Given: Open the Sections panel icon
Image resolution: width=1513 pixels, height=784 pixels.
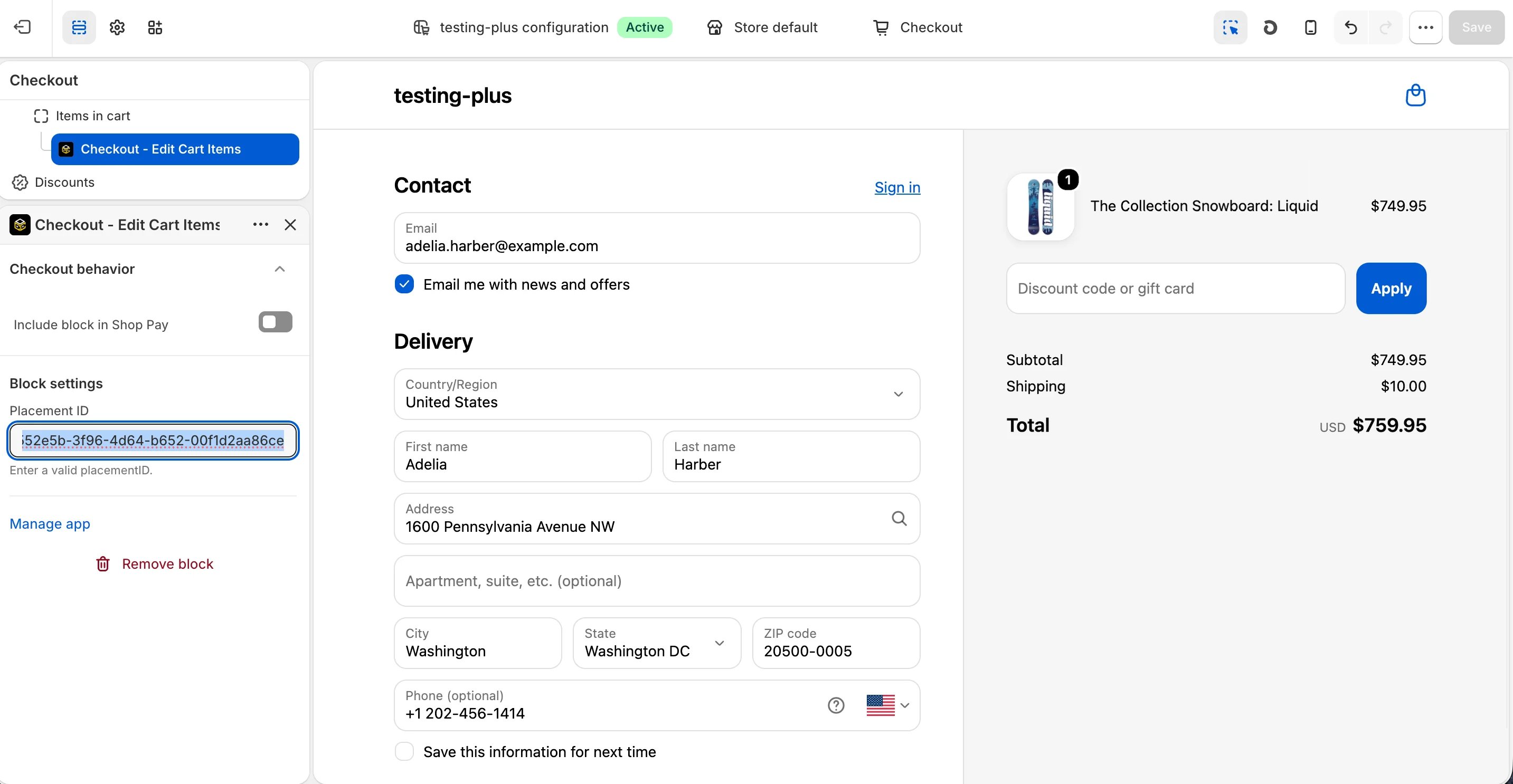Looking at the screenshot, I should 79,27.
